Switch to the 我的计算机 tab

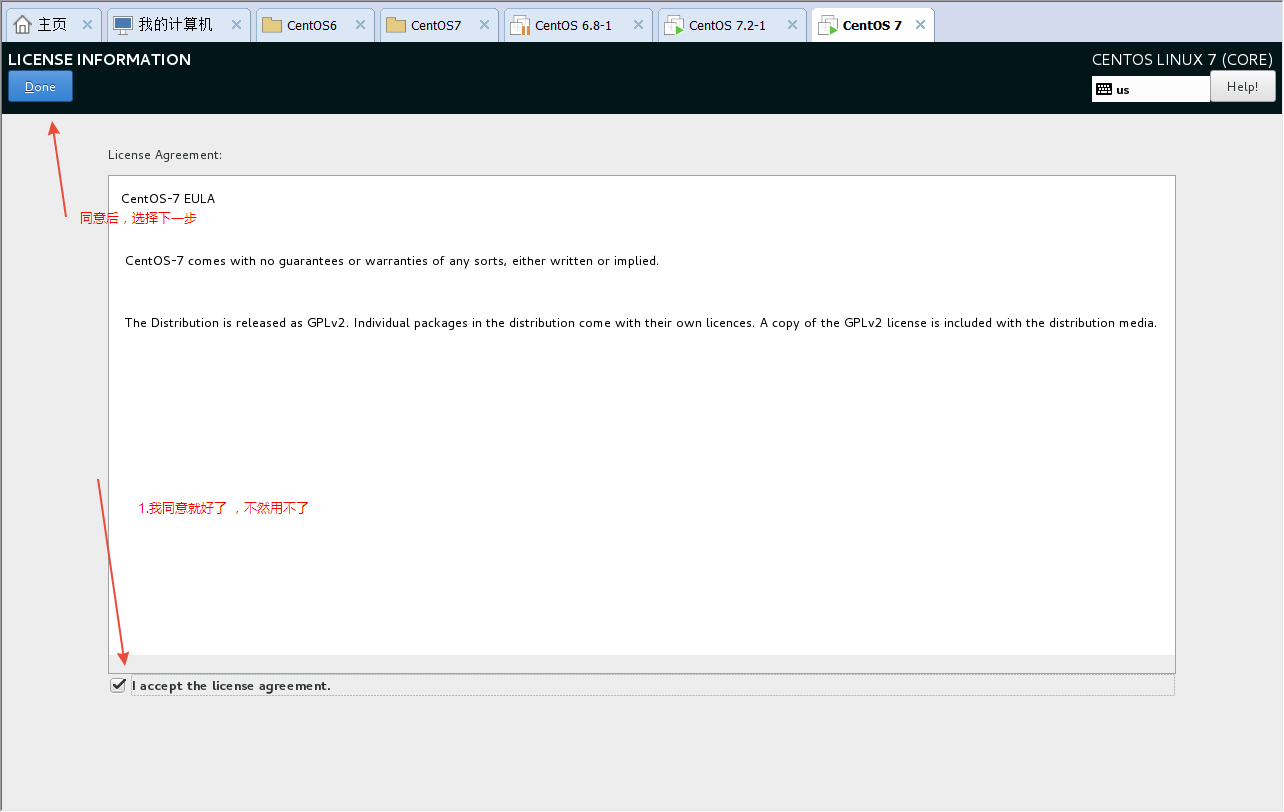pyautogui.click(x=178, y=25)
